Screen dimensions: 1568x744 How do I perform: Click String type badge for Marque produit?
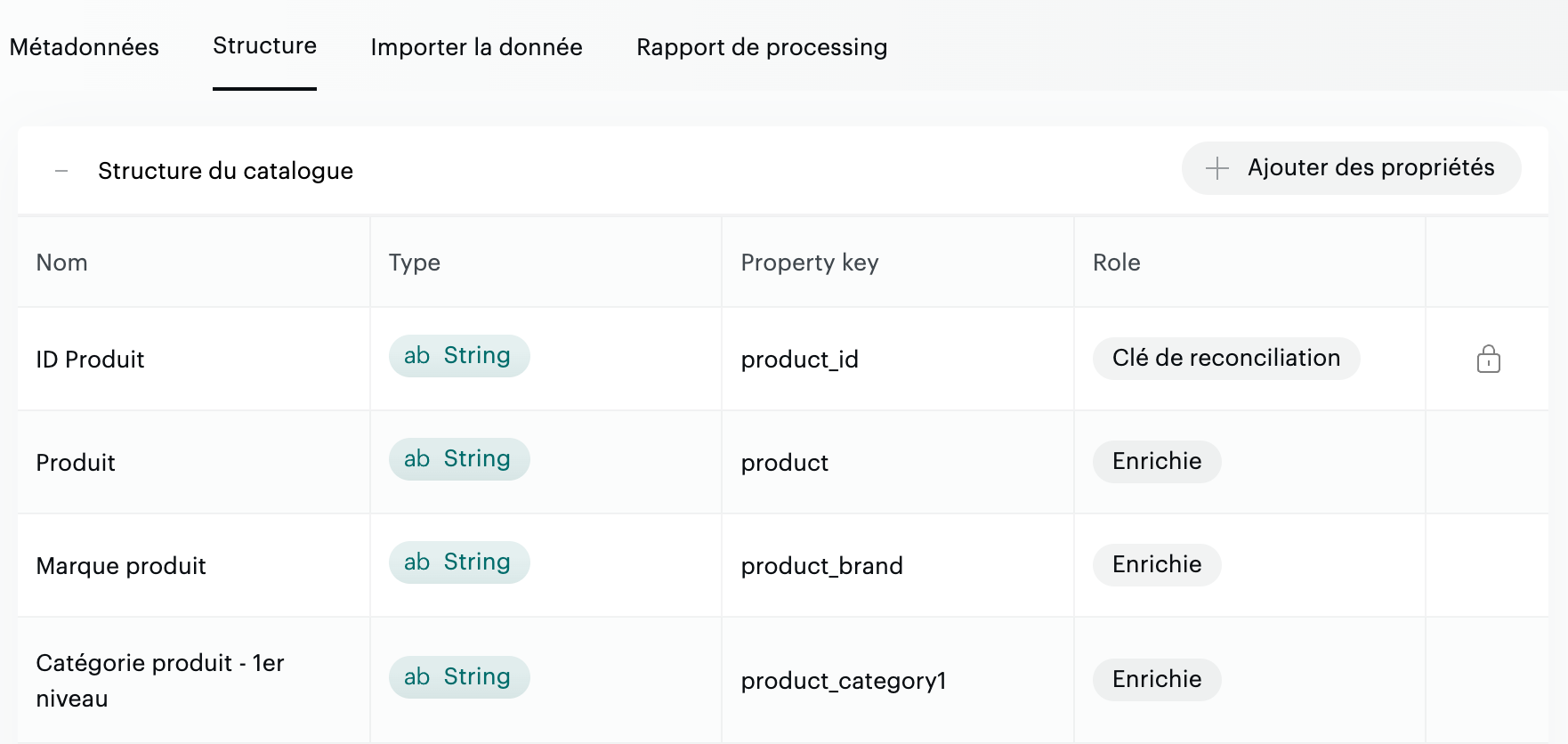[x=458, y=562]
